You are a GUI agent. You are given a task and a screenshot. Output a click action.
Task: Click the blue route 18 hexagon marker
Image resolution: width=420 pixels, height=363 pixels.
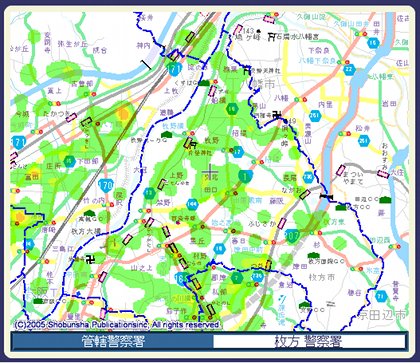coord(219,248)
